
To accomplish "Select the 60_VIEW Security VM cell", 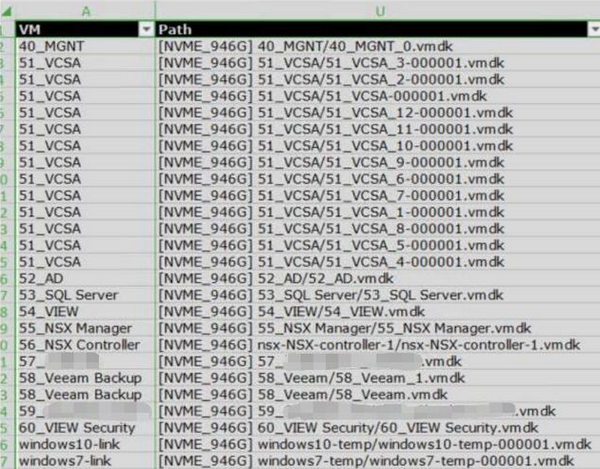I will click(x=85, y=428).
